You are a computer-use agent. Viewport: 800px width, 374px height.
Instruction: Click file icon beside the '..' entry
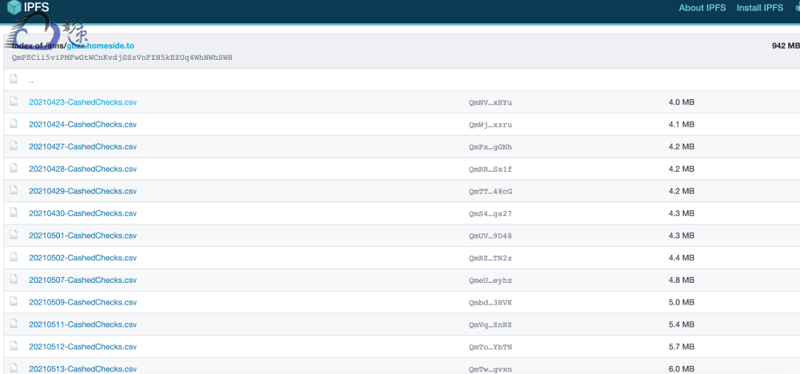click(x=14, y=79)
